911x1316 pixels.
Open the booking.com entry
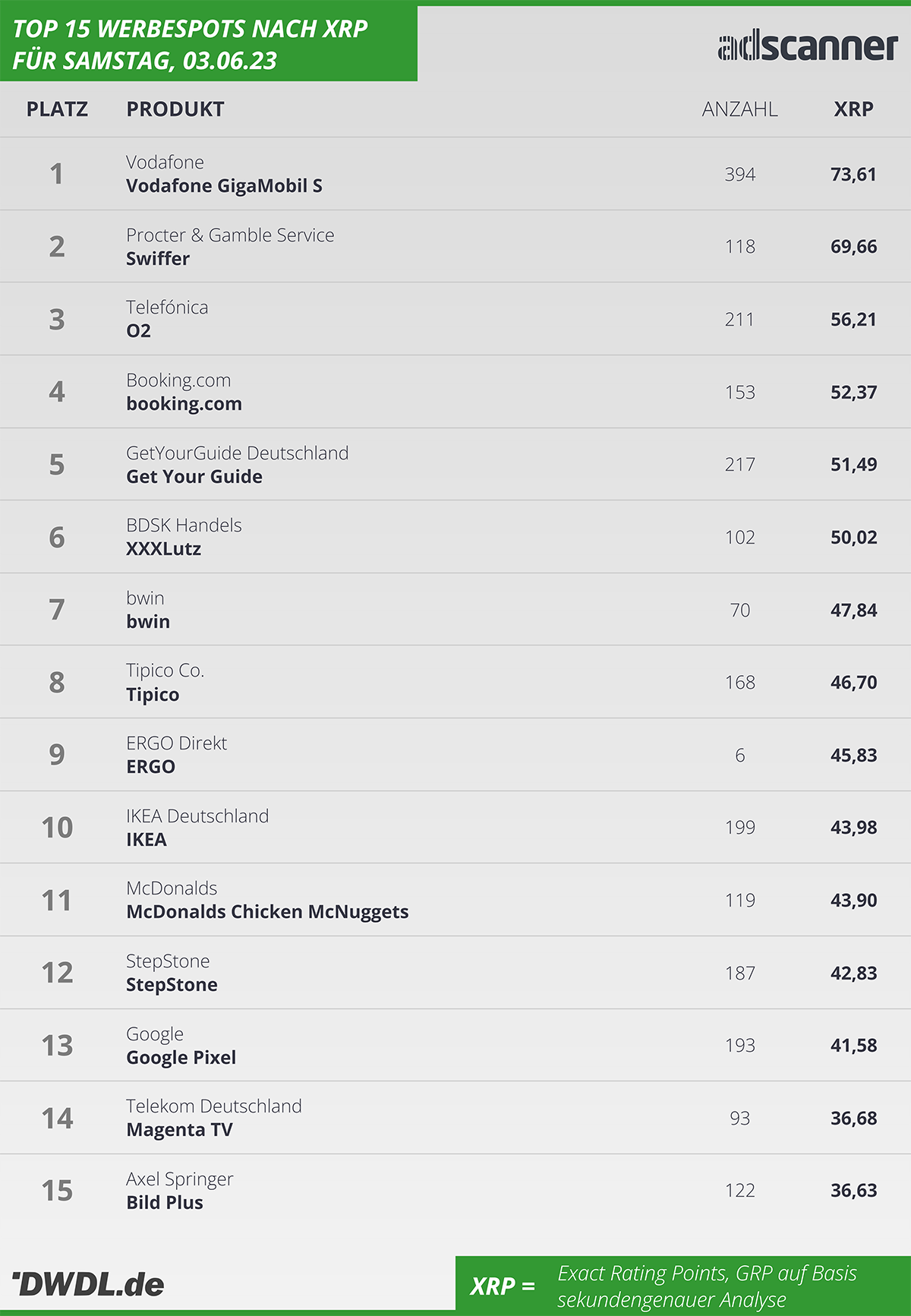coord(184,404)
